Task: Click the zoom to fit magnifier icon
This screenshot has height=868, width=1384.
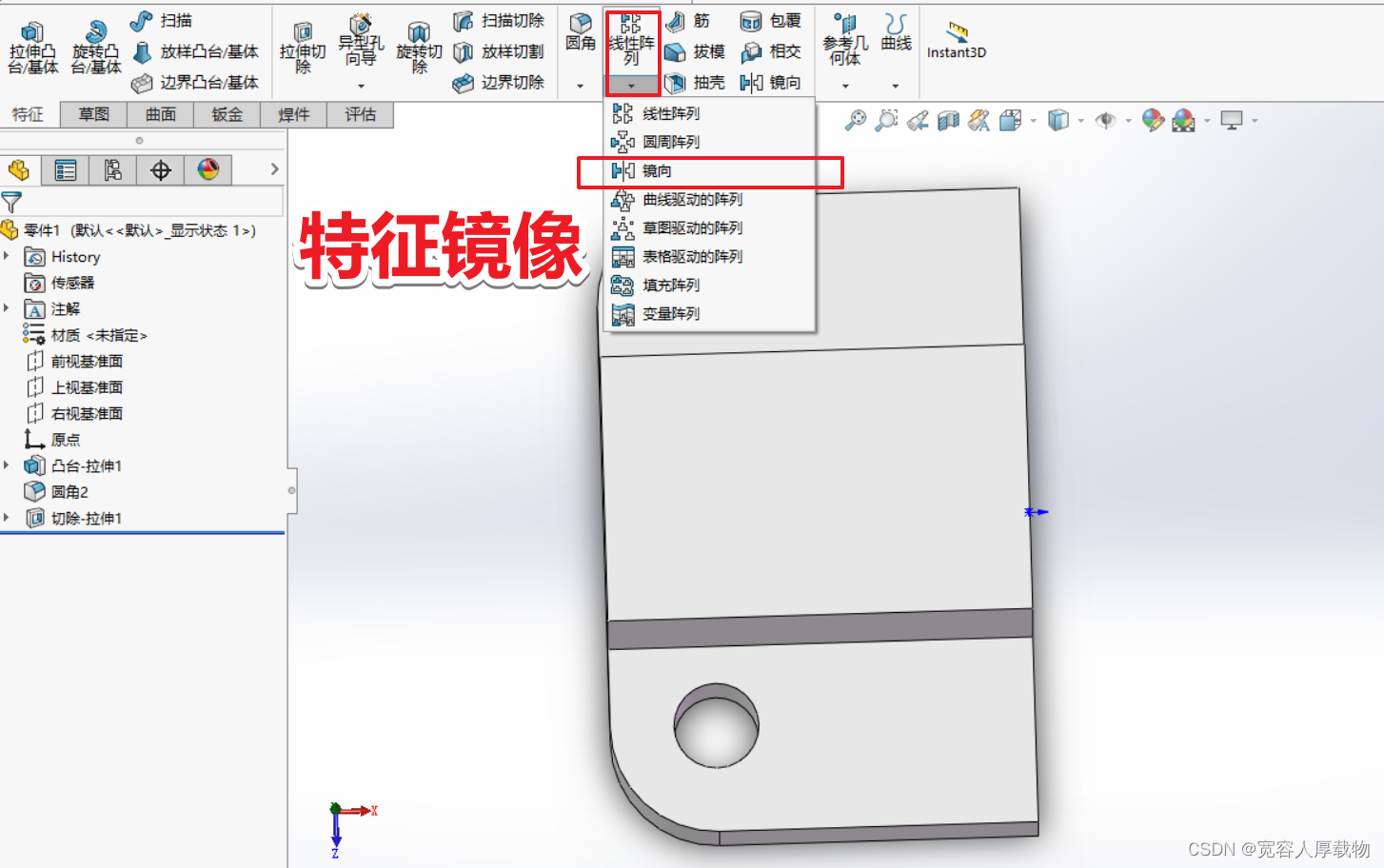Action: click(x=856, y=120)
